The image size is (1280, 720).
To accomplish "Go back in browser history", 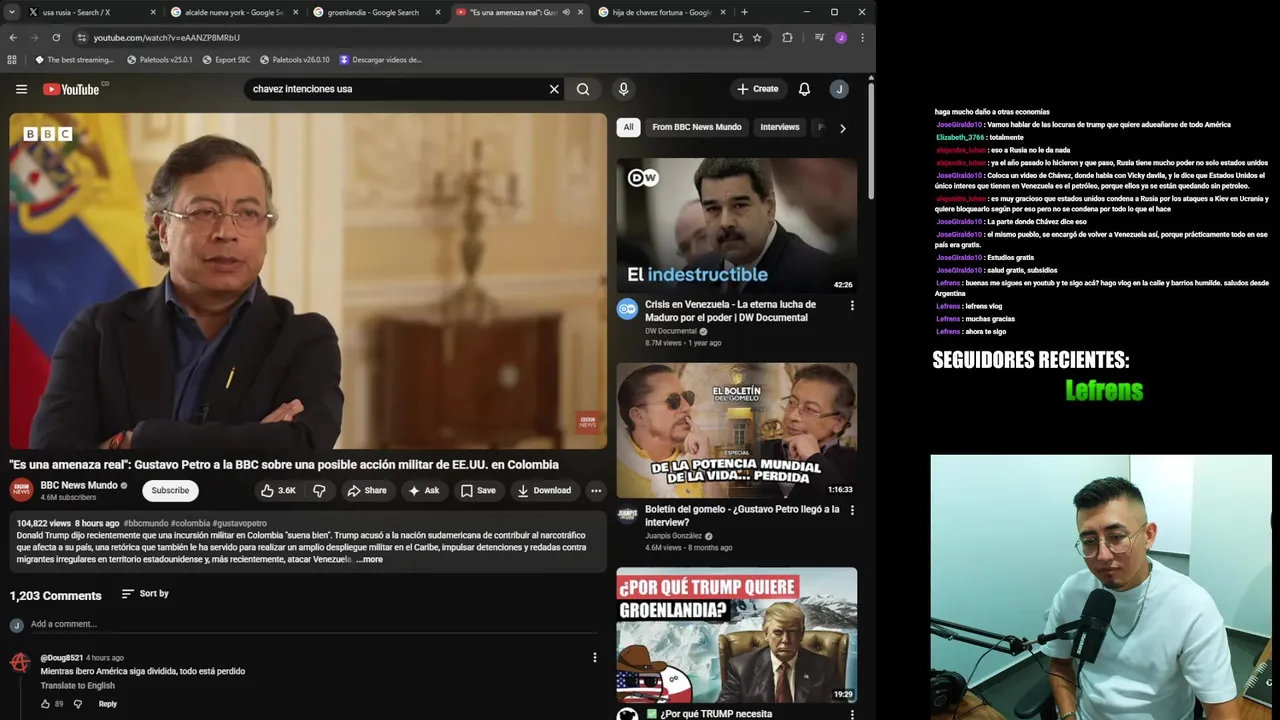I will 13,37.
